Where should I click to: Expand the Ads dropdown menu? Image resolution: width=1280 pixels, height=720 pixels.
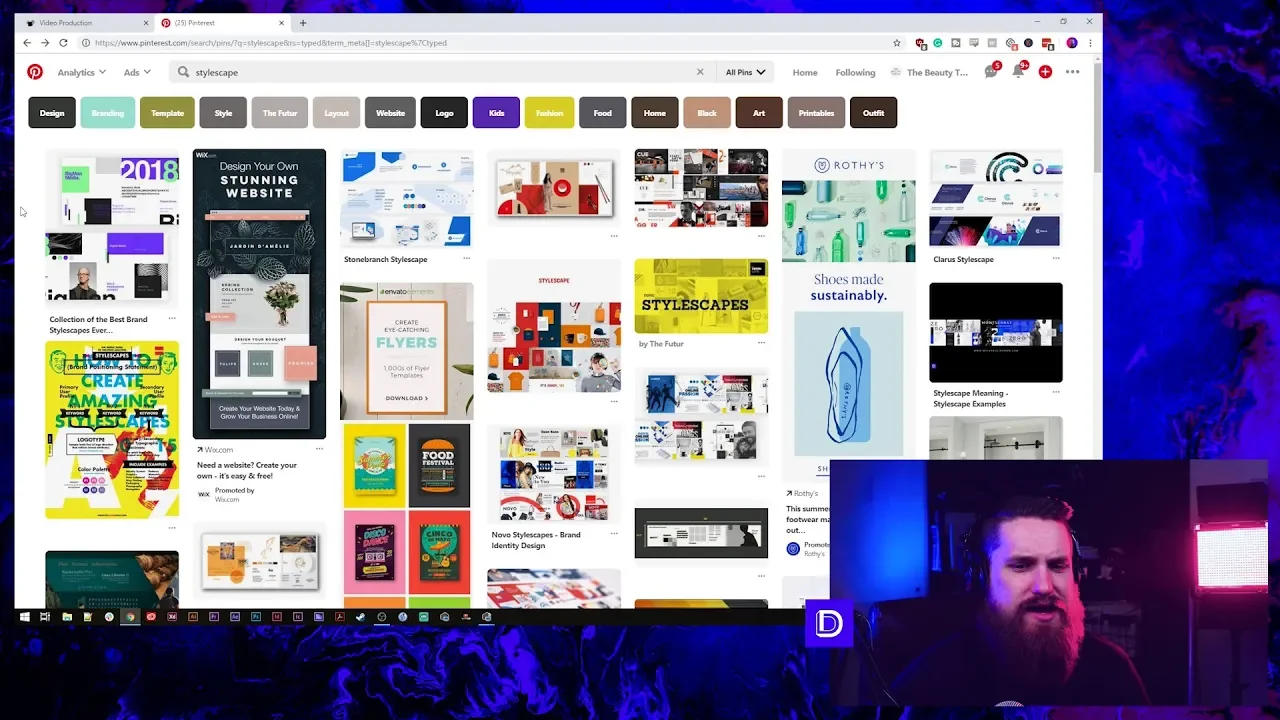[137, 72]
